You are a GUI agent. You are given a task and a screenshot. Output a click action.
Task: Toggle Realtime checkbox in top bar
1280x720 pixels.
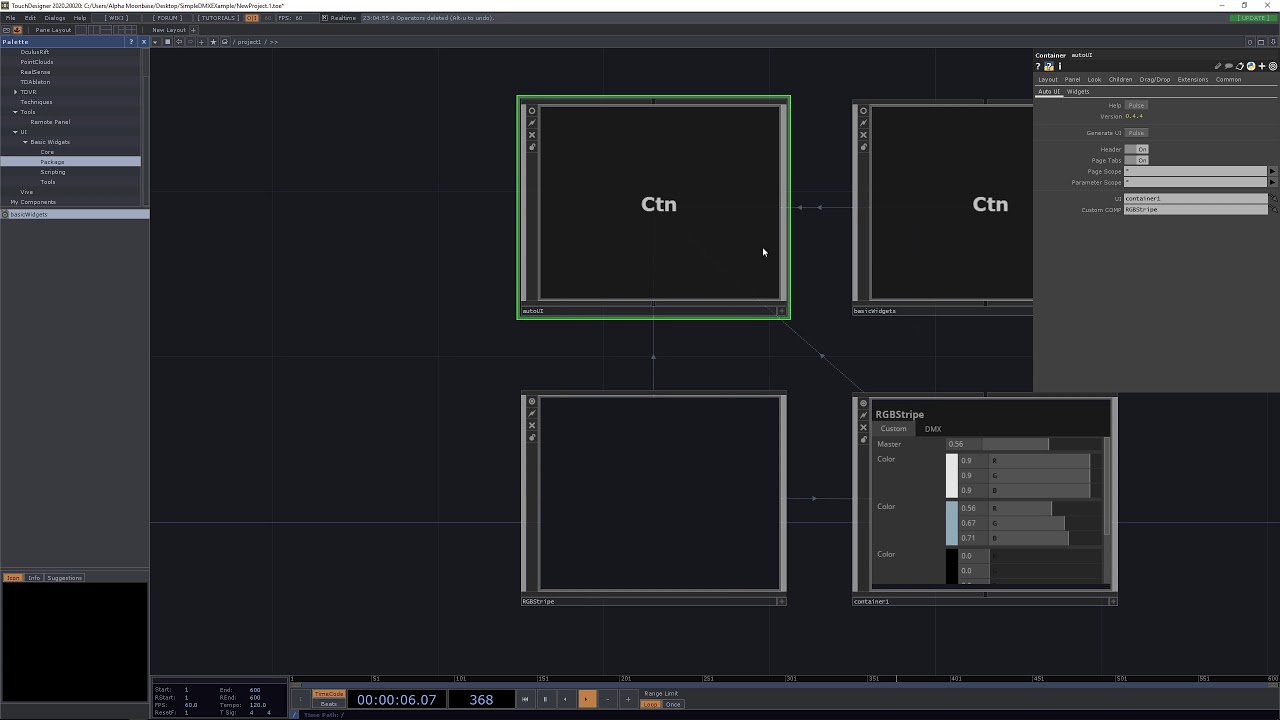point(325,18)
